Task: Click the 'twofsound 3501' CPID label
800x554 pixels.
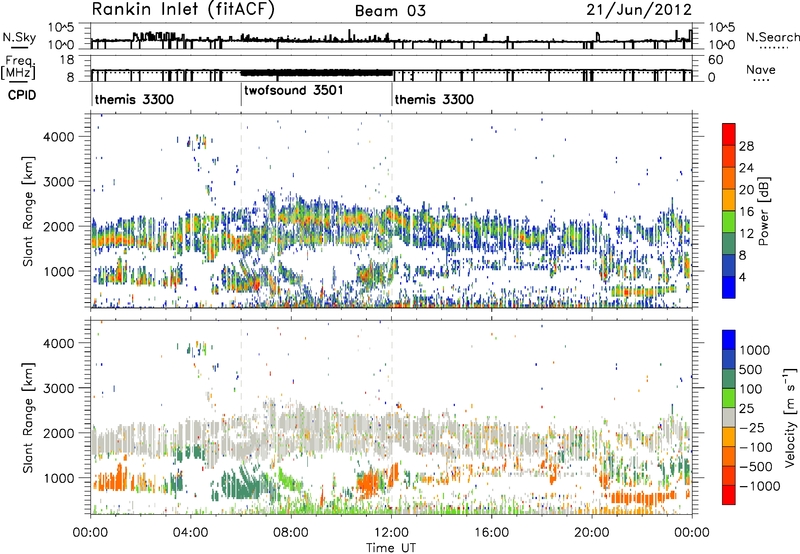Action: point(294,91)
